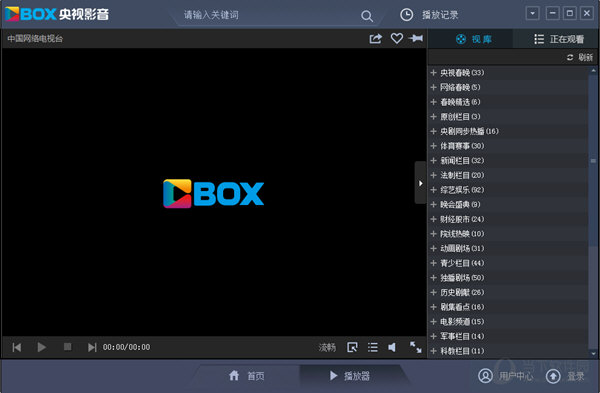The width and height of the screenshot is (600, 393).
Task: Click the CBOX 央视影音 logo
Action: pos(57,14)
